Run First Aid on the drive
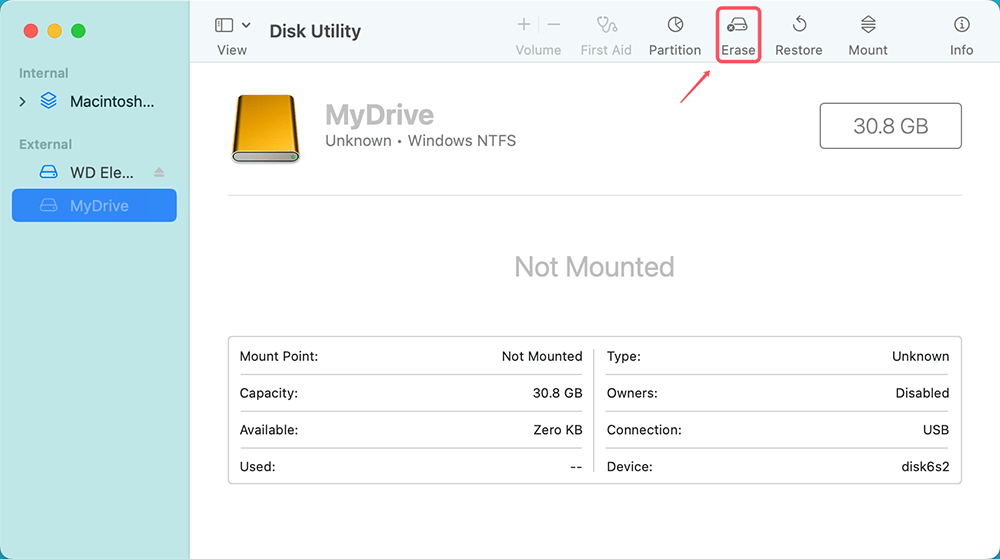The width and height of the screenshot is (1000, 559). (606, 25)
